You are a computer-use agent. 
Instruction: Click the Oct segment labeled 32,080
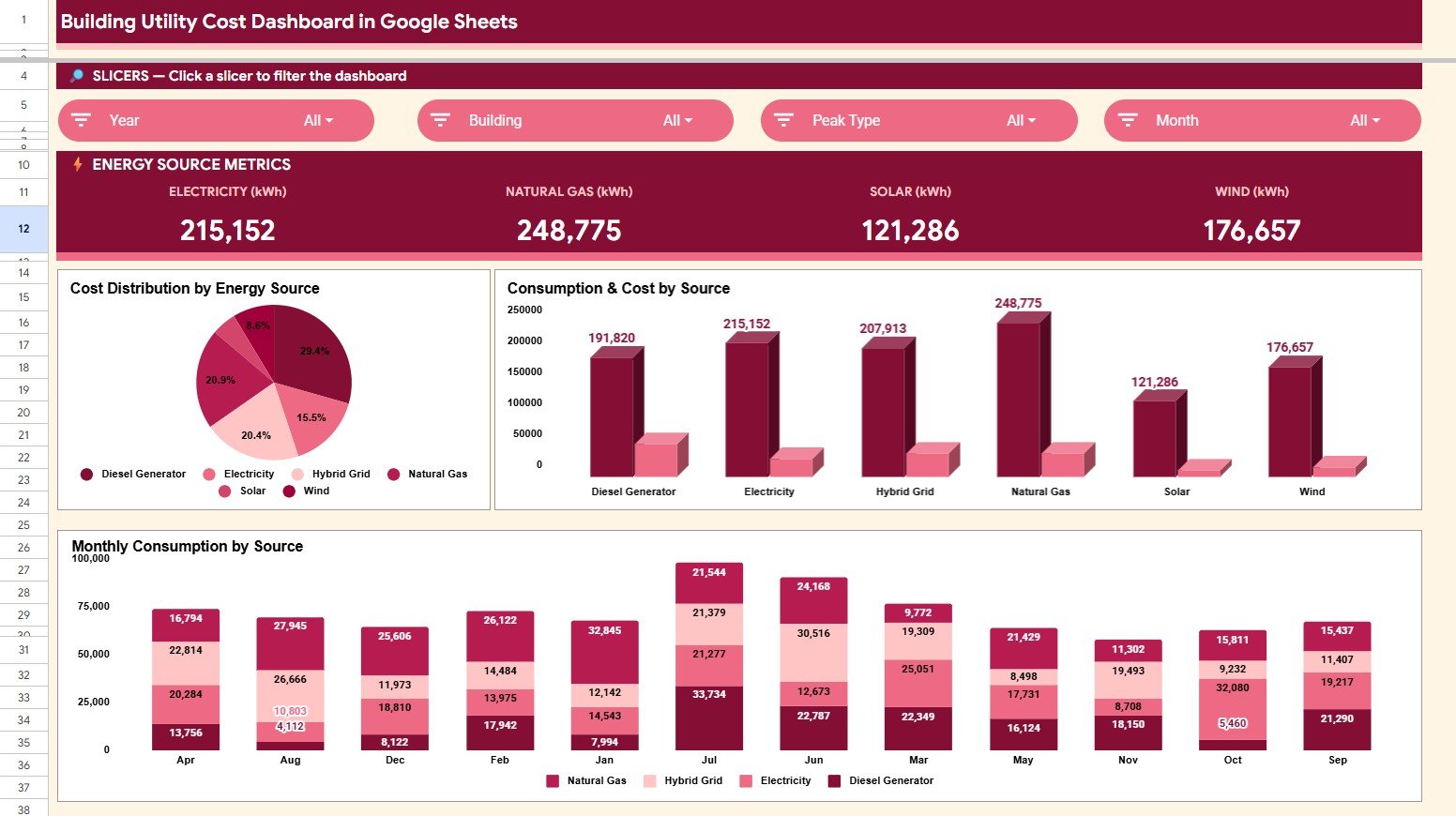point(1233,709)
